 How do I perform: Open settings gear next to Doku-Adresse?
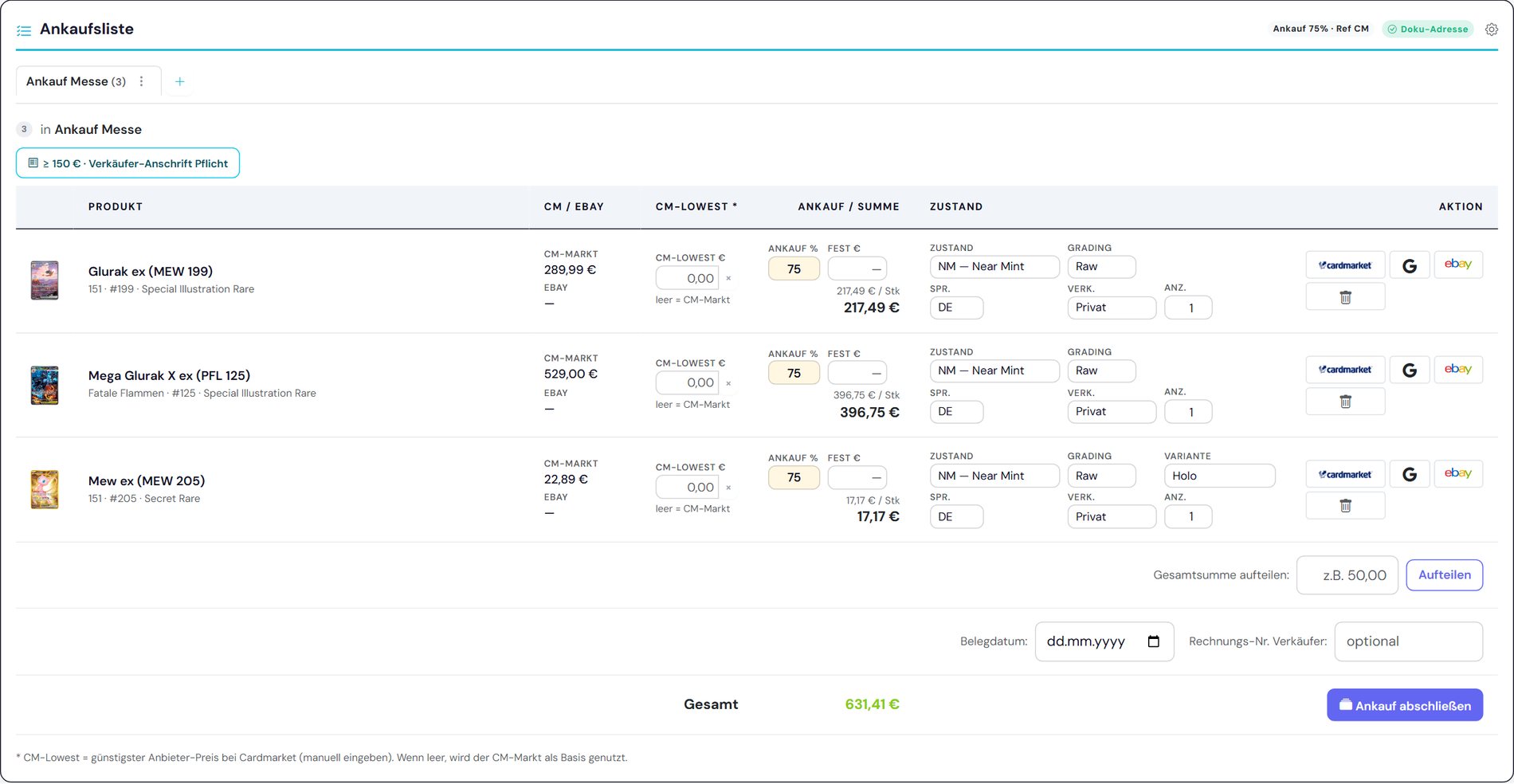(x=1492, y=29)
